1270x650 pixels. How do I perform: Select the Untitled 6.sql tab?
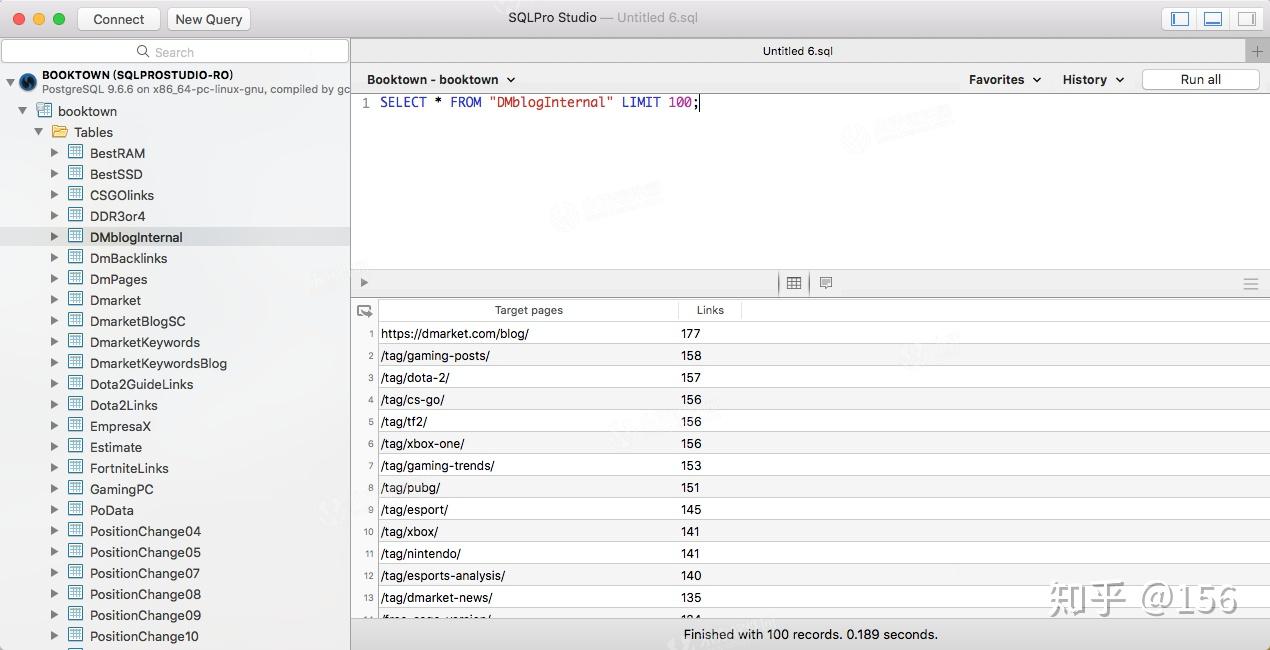click(797, 51)
